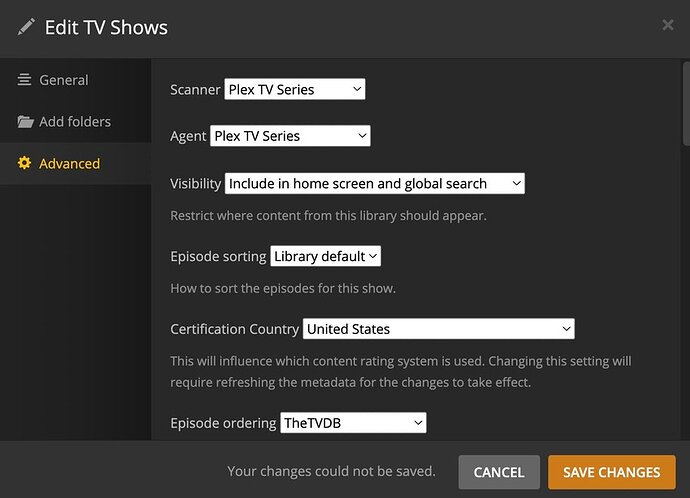Expand the Visibility dropdown
690x498 pixels.
[x=374, y=183]
